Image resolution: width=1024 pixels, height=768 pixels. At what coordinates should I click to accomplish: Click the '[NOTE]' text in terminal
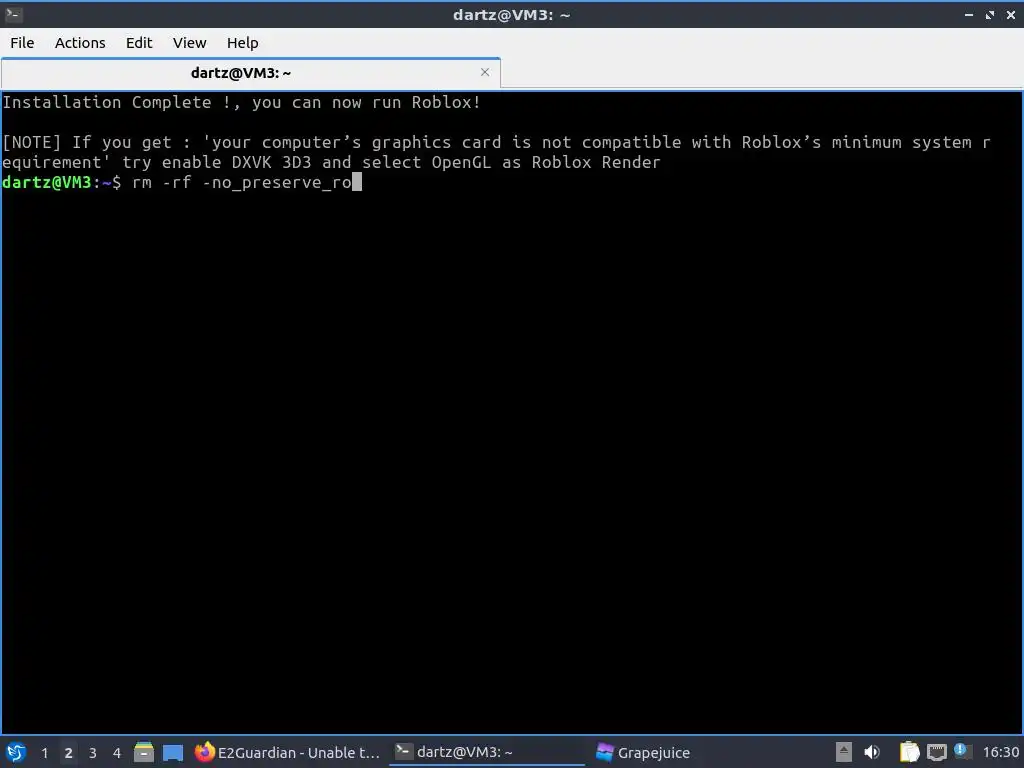pos(31,142)
